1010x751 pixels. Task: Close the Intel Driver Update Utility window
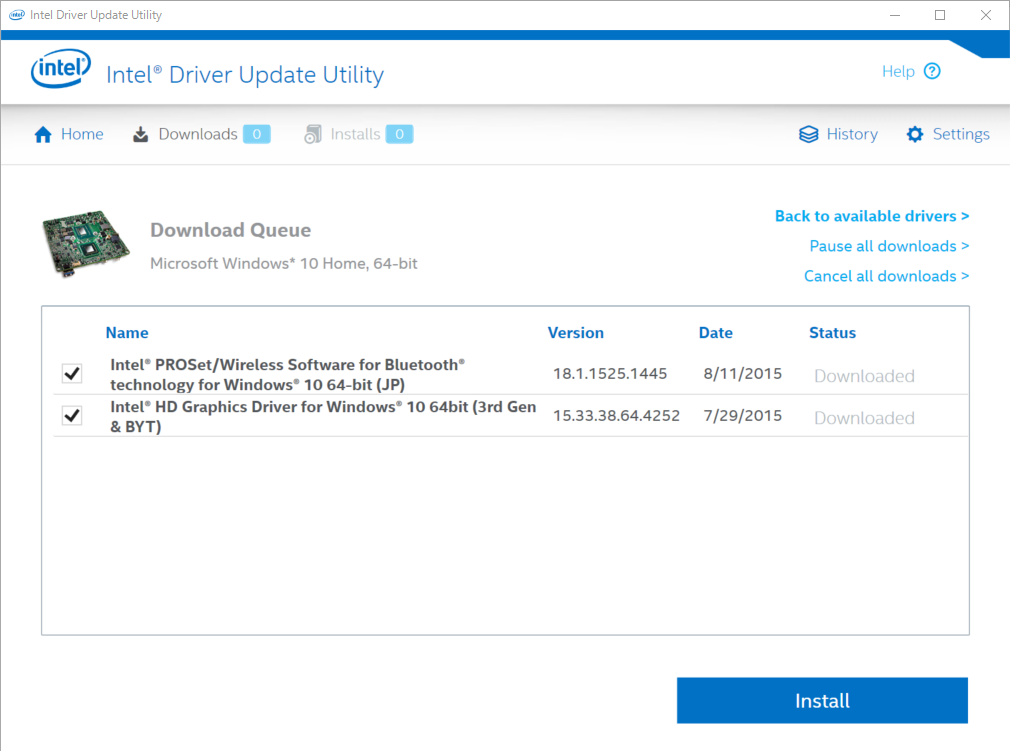[x=986, y=15]
